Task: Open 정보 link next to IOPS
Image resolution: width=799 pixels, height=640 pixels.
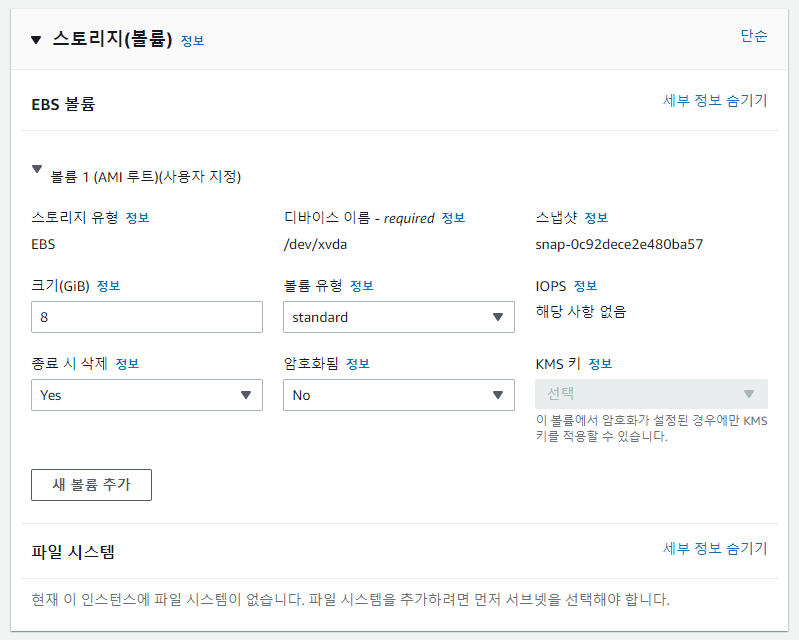Action: (x=585, y=286)
